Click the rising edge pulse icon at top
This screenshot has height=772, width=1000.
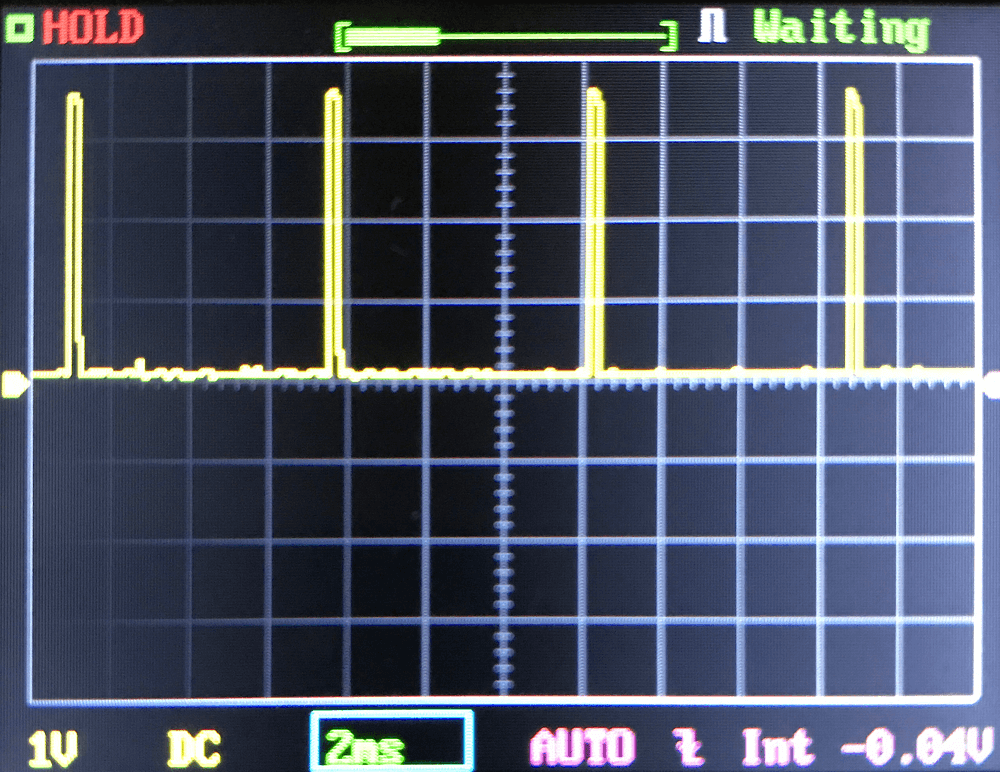point(714,27)
